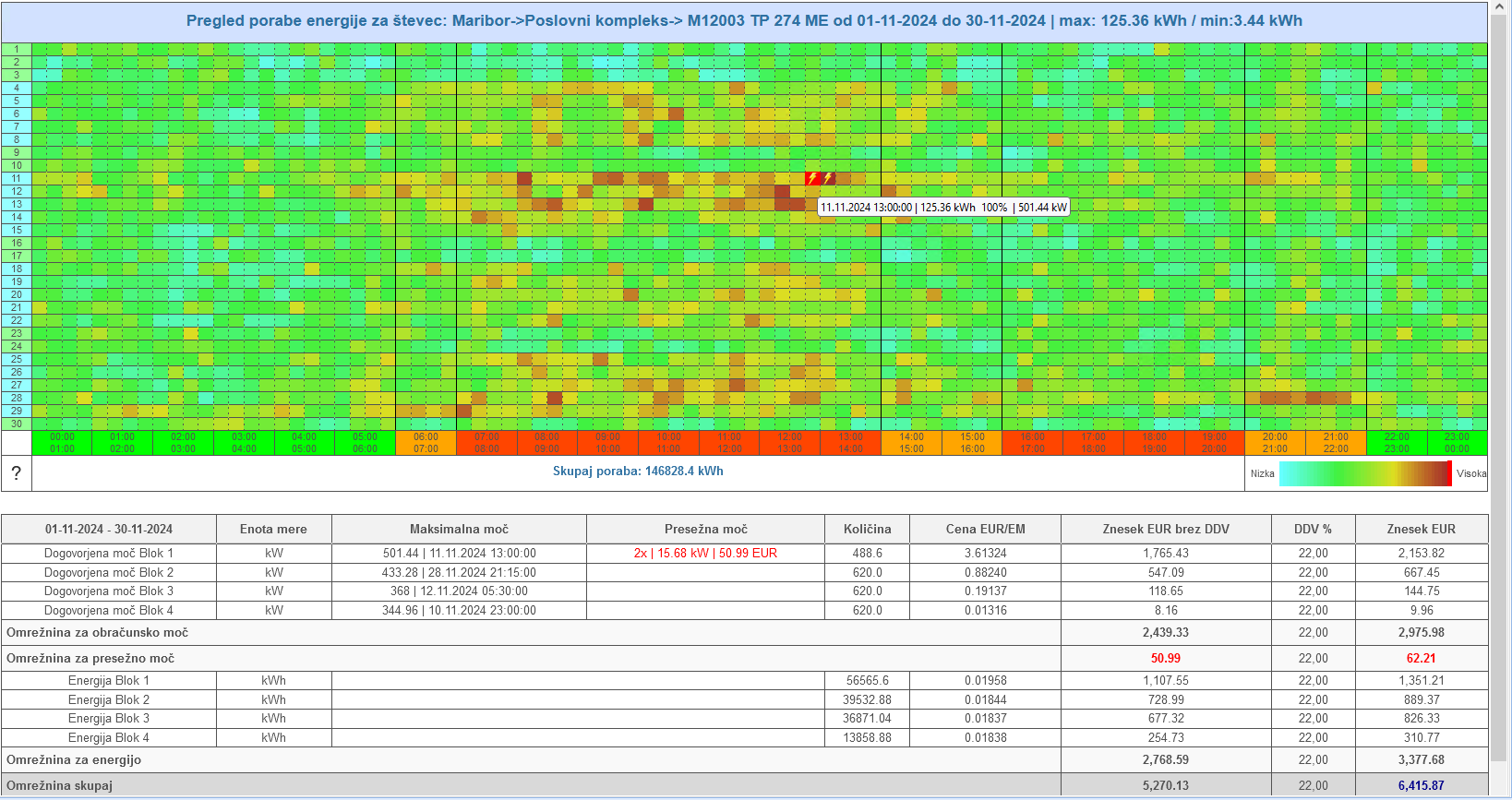The width and height of the screenshot is (1512, 800).
Task: Select the 00:00–01:00 hour column label
Action: (62, 443)
